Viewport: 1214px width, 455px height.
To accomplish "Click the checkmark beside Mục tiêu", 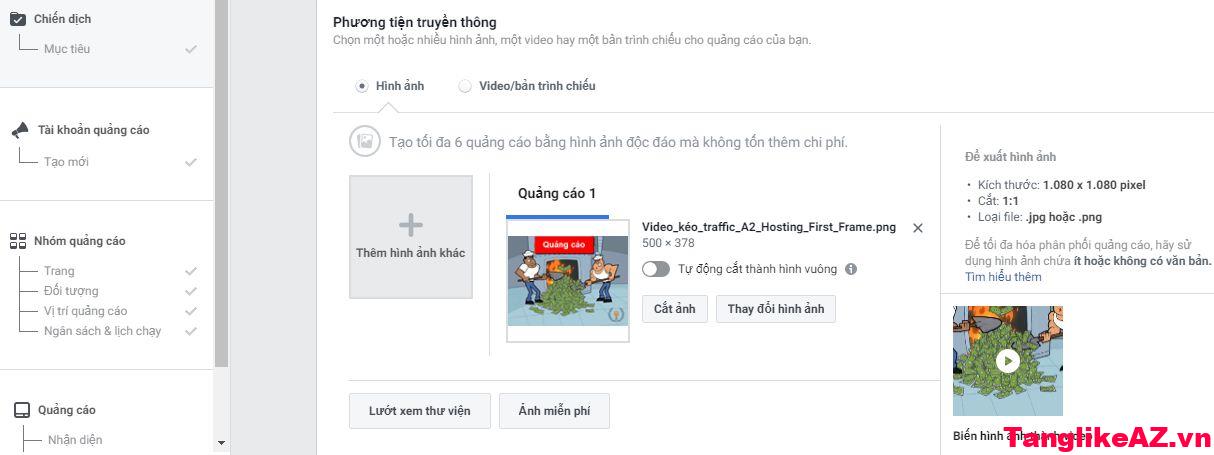I will coord(191,49).
